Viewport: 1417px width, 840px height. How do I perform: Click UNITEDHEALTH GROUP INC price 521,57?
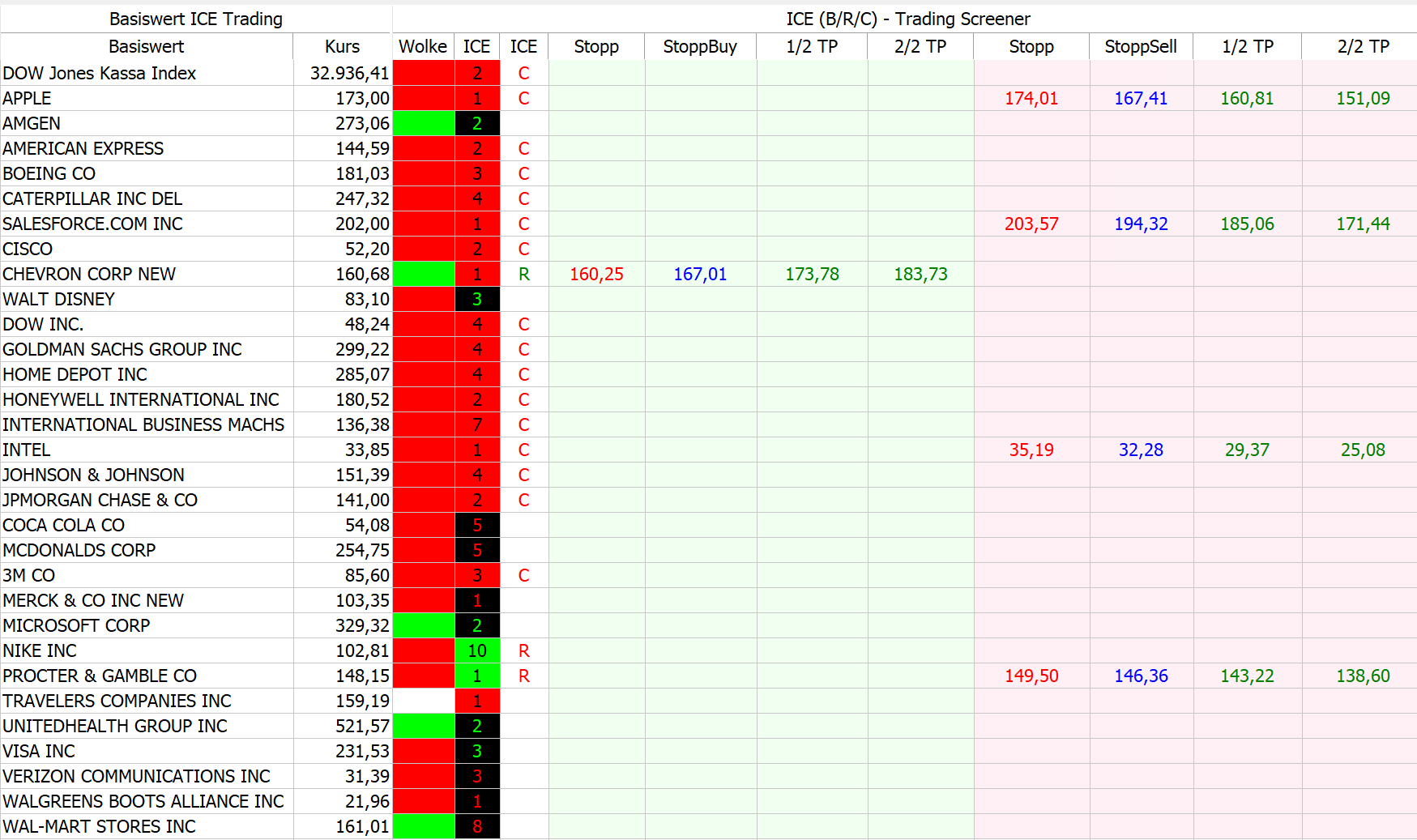click(362, 726)
